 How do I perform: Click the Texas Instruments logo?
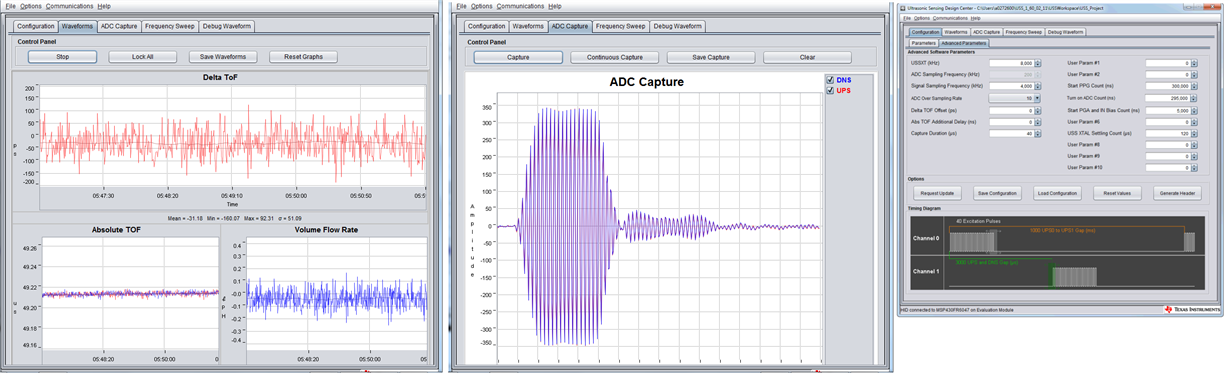click(x=1192, y=310)
